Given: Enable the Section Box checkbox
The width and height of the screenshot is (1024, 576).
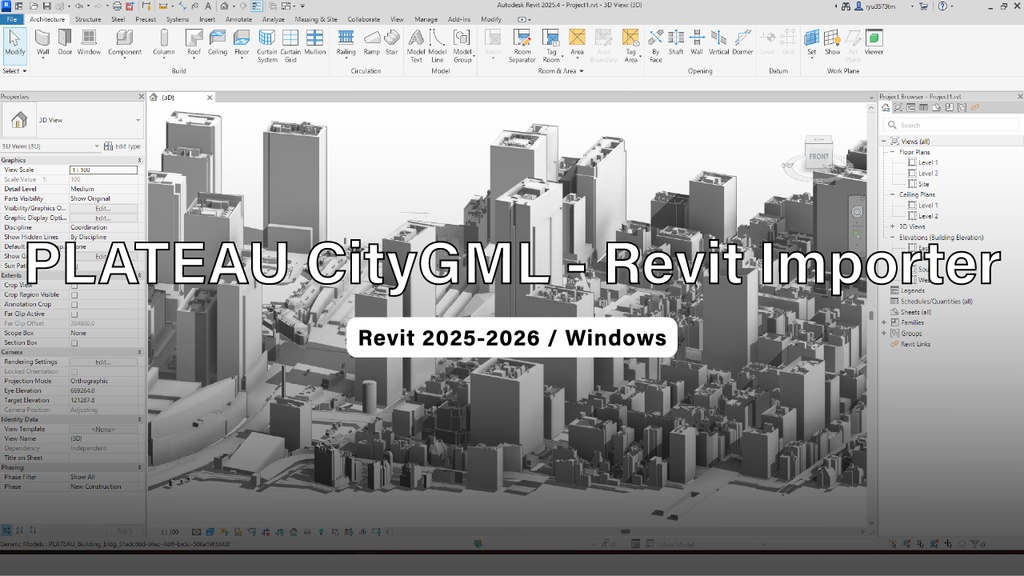Looking at the screenshot, I should point(74,342).
